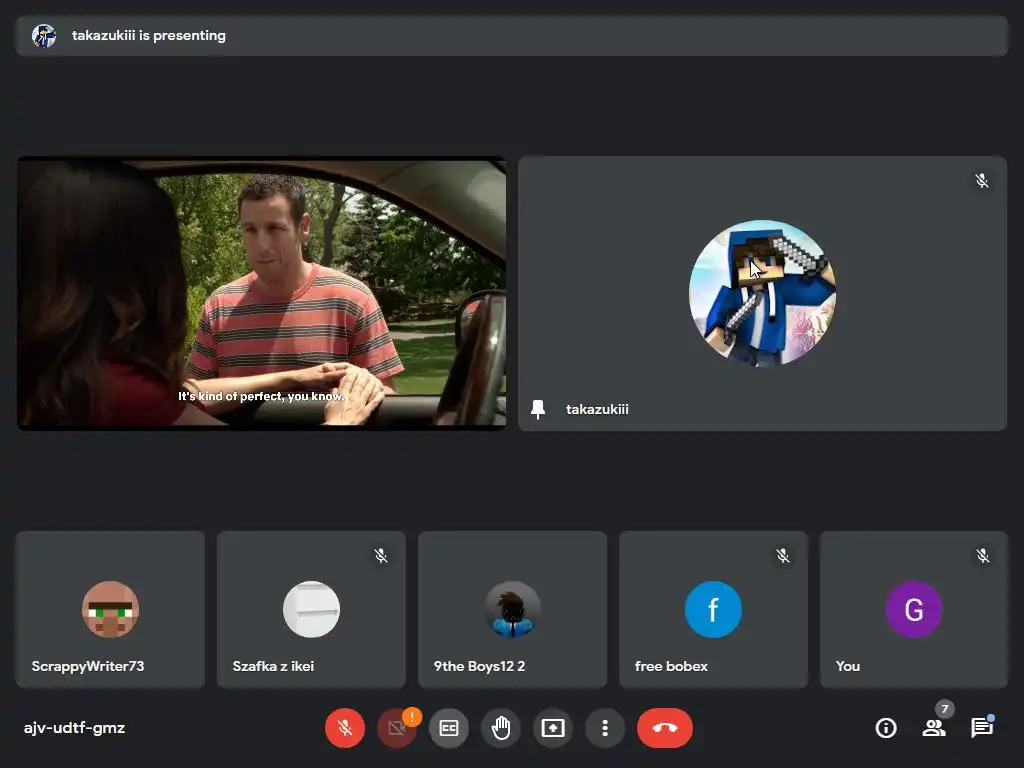Click the '9the Boys12 2' name label

(x=479, y=666)
